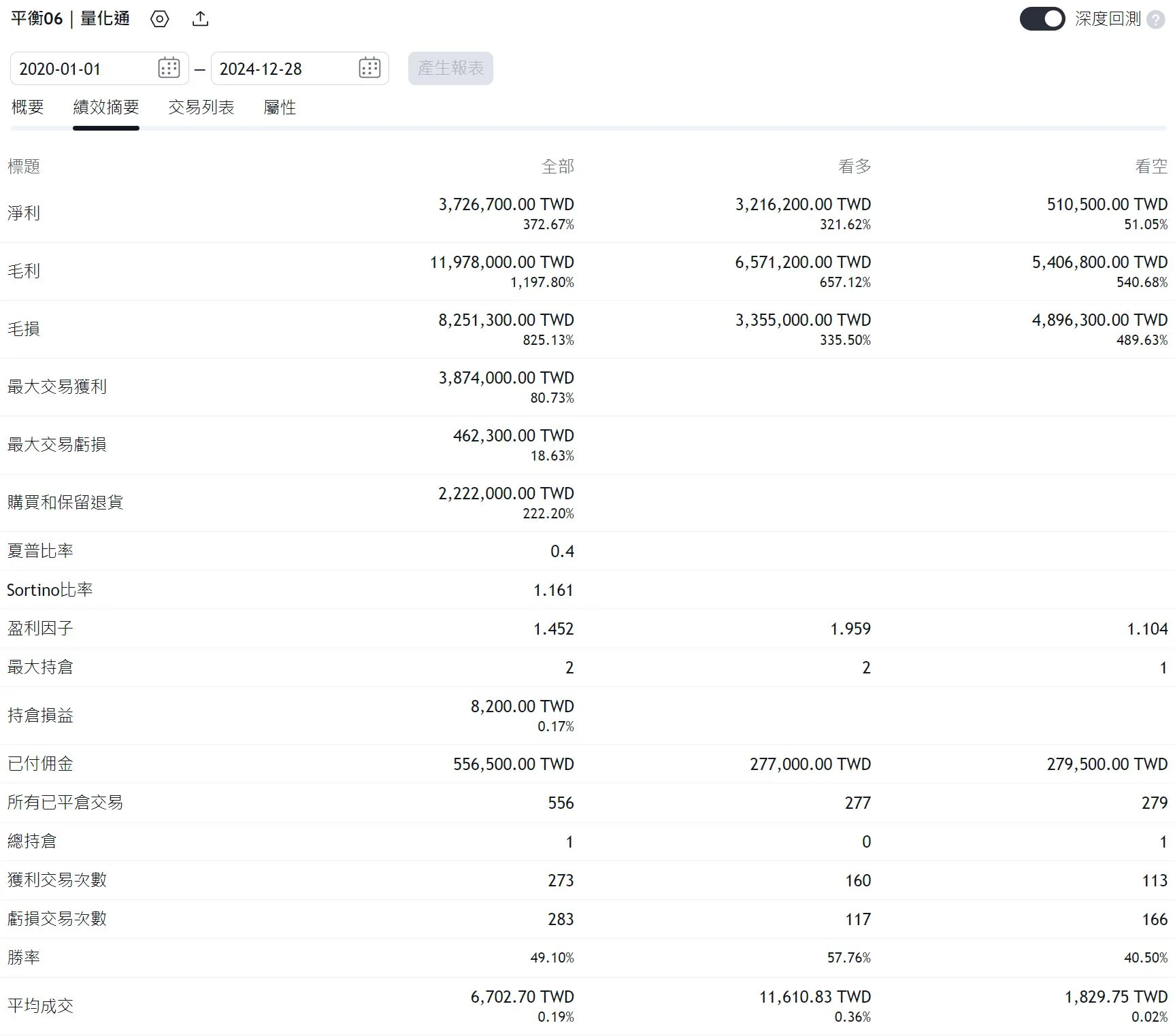The width and height of the screenshot is (1175, 1036).
Task: Click short net profit 510,500.00 TWD
Action: point(1107,204)
